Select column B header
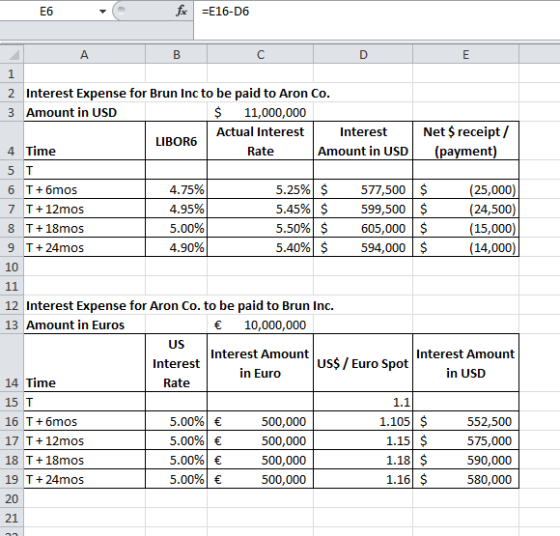Viewport: 560px width, 536px height. 176,55
